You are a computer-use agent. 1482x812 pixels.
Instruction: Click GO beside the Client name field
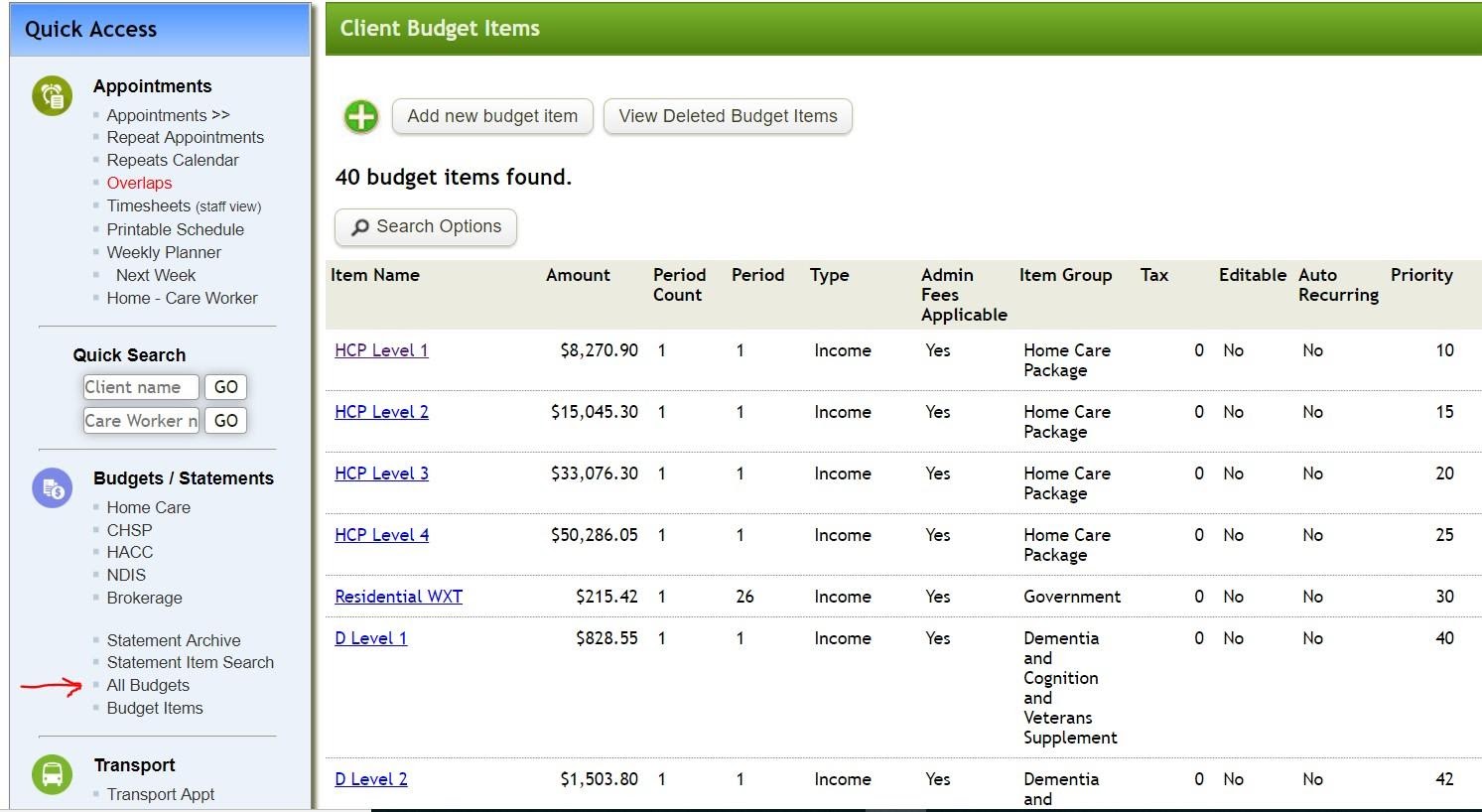click(225, 386)
